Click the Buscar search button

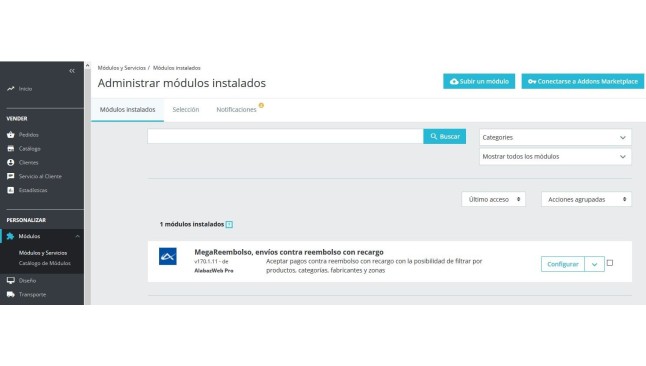tap(445, 136)
